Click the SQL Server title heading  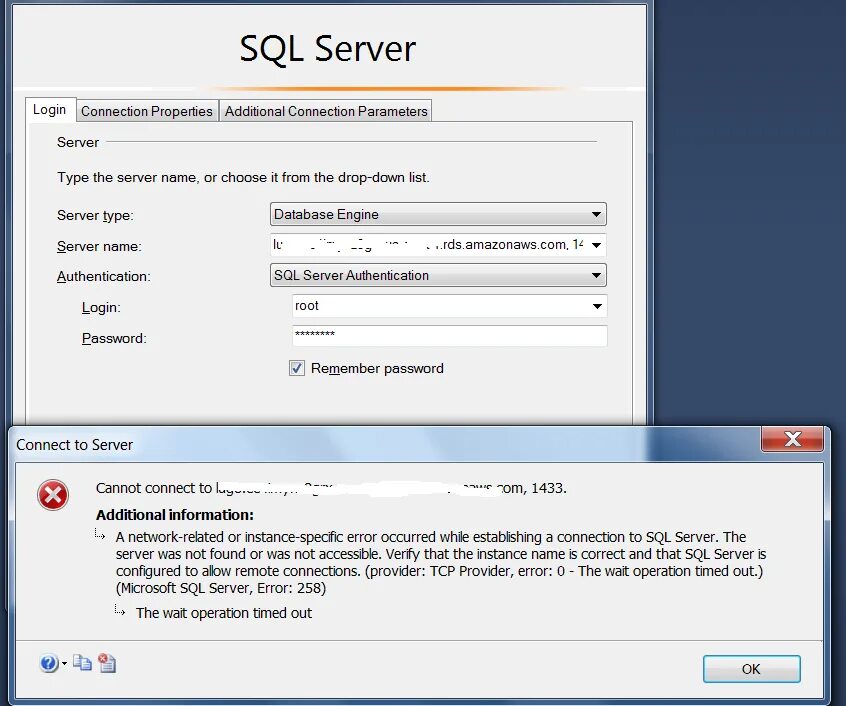coord(328,49)
